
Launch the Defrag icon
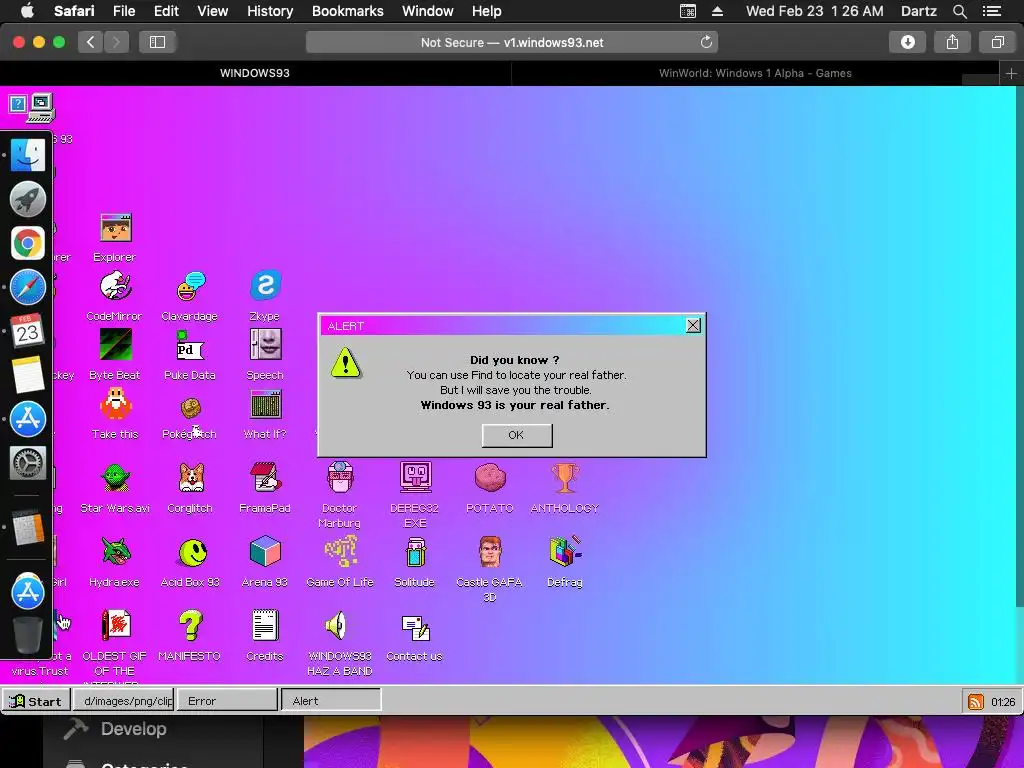pyautogui.click(x=564, y=552)
